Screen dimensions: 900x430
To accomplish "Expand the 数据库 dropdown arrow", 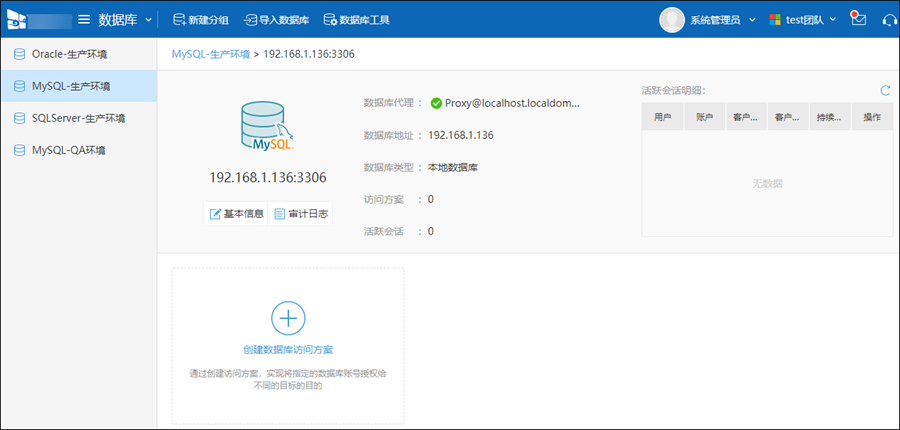I will [149, 20].
